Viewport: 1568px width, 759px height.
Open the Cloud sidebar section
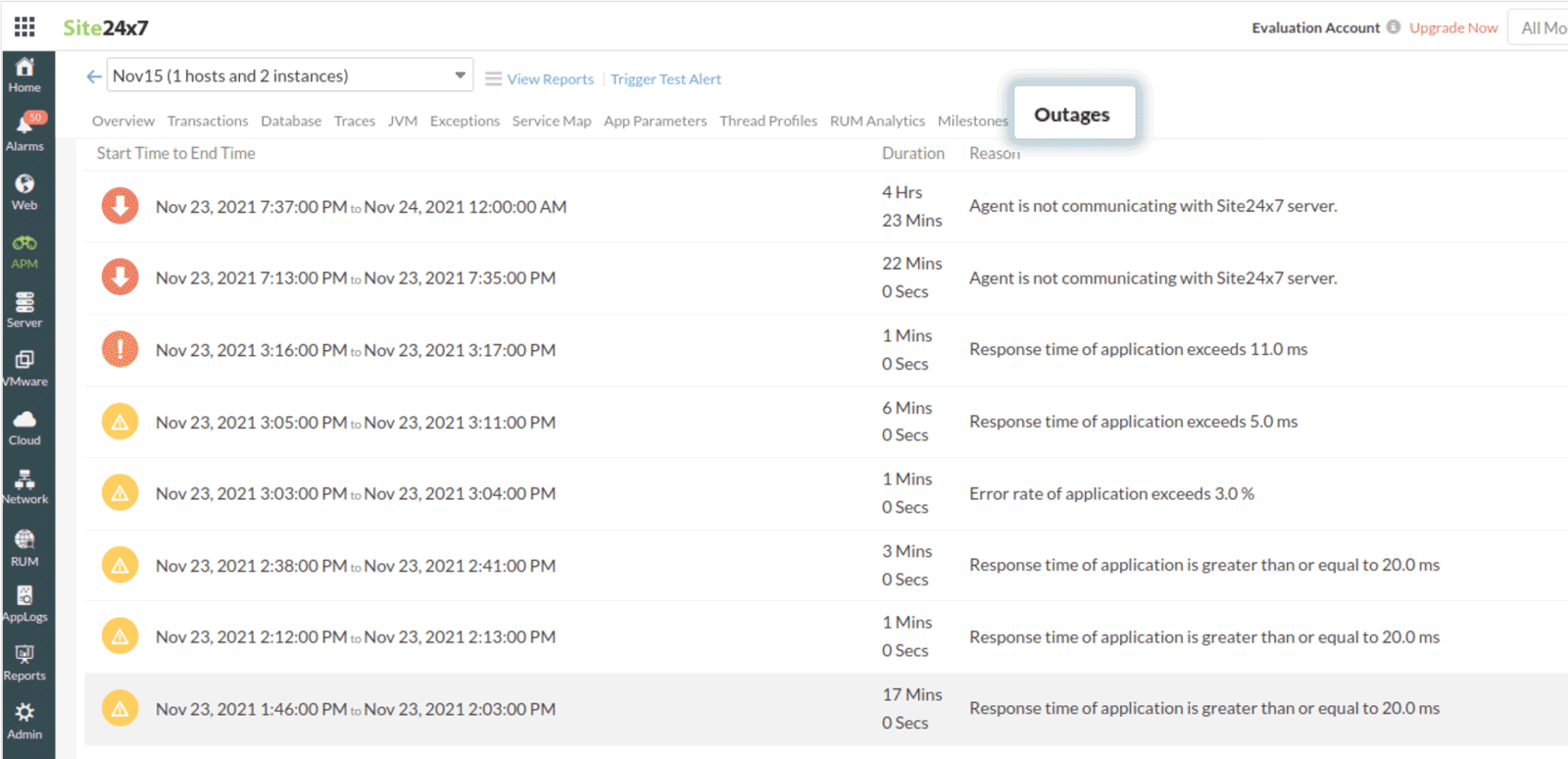pyautogui.click(x=24, y=427)
